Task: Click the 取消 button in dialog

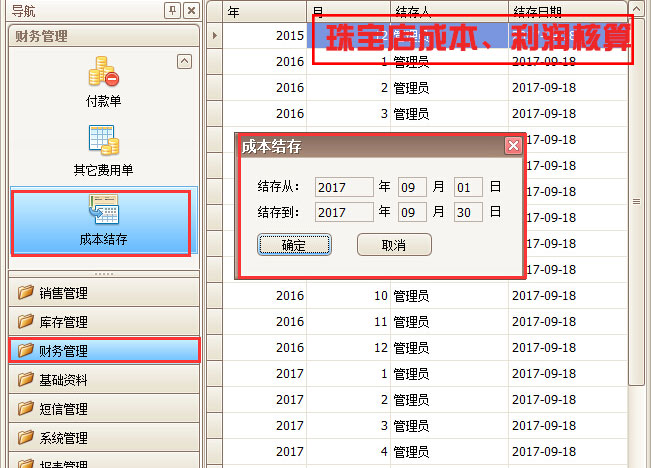Action: pyautogui.click(x=394, y=245)
